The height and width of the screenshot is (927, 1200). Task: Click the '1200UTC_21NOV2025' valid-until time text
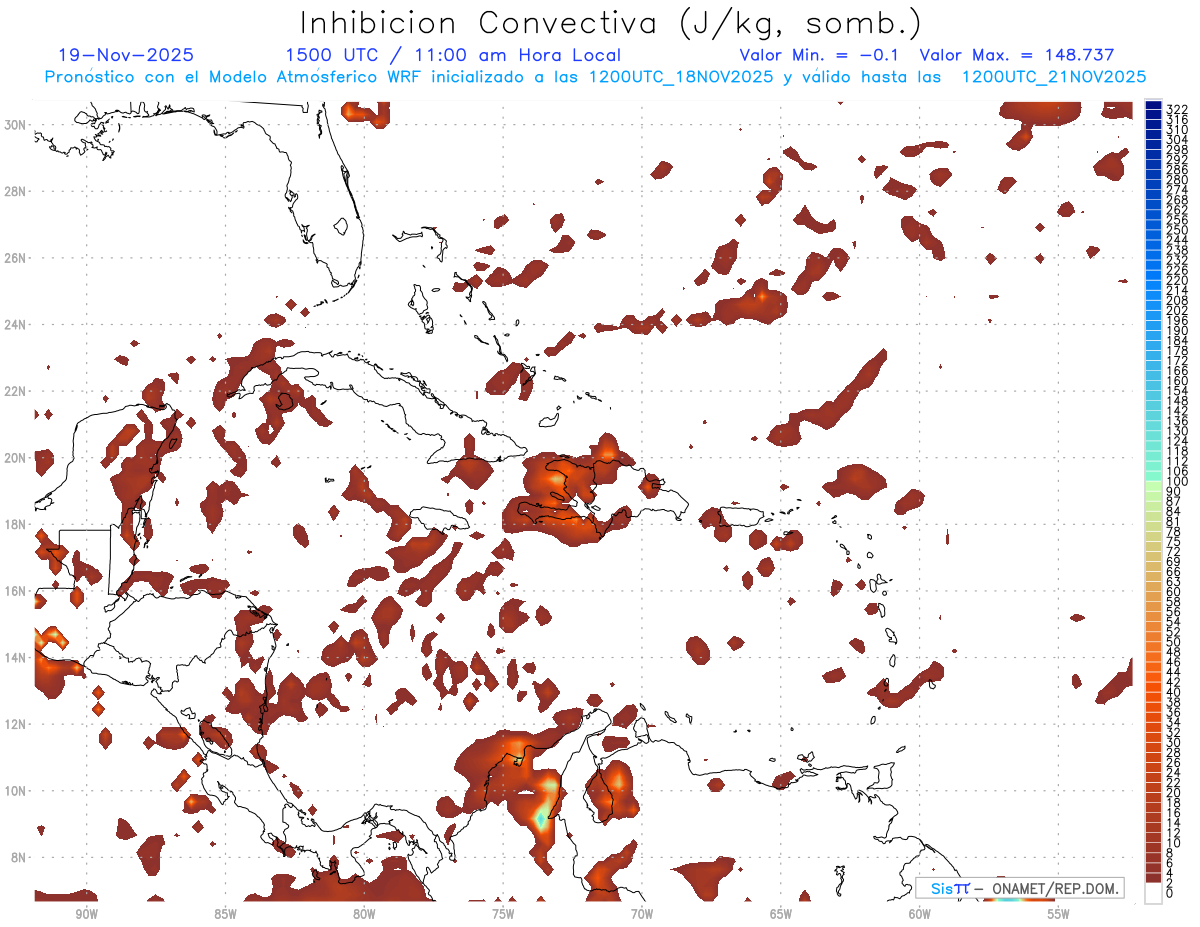tap(1054, 77)
